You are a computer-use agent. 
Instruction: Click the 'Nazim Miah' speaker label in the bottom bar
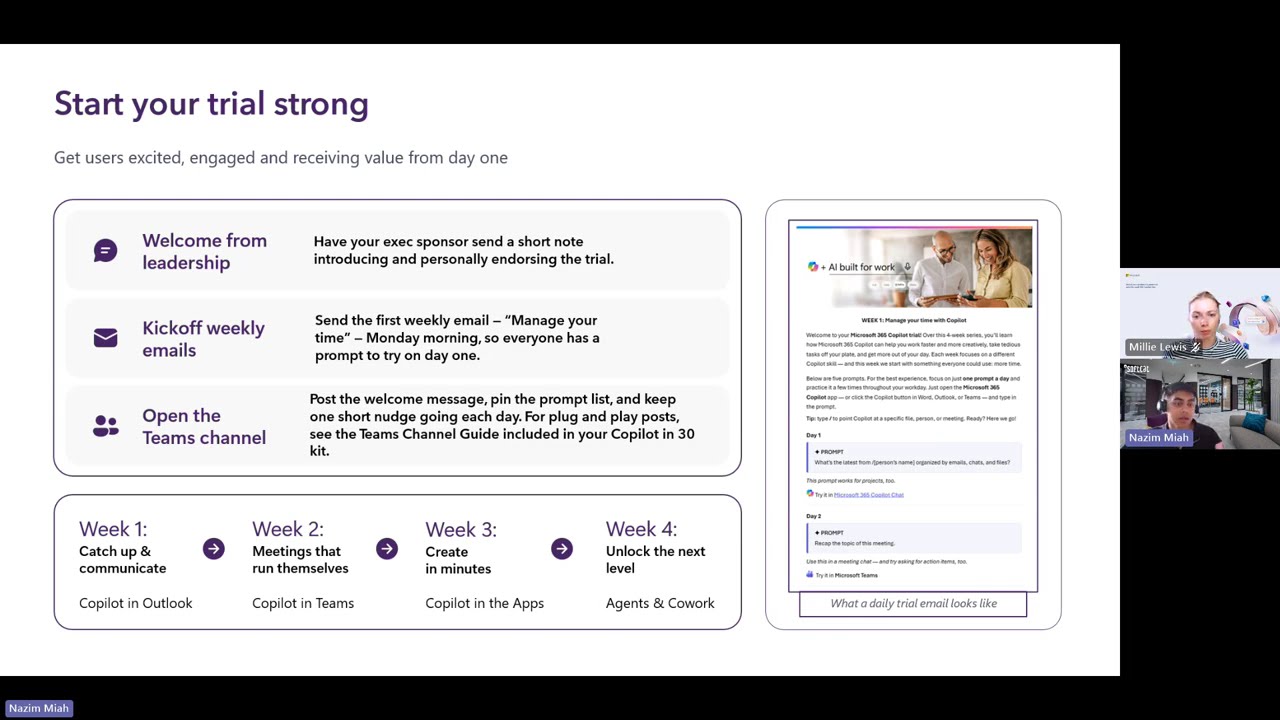click(x=39, y=708)
